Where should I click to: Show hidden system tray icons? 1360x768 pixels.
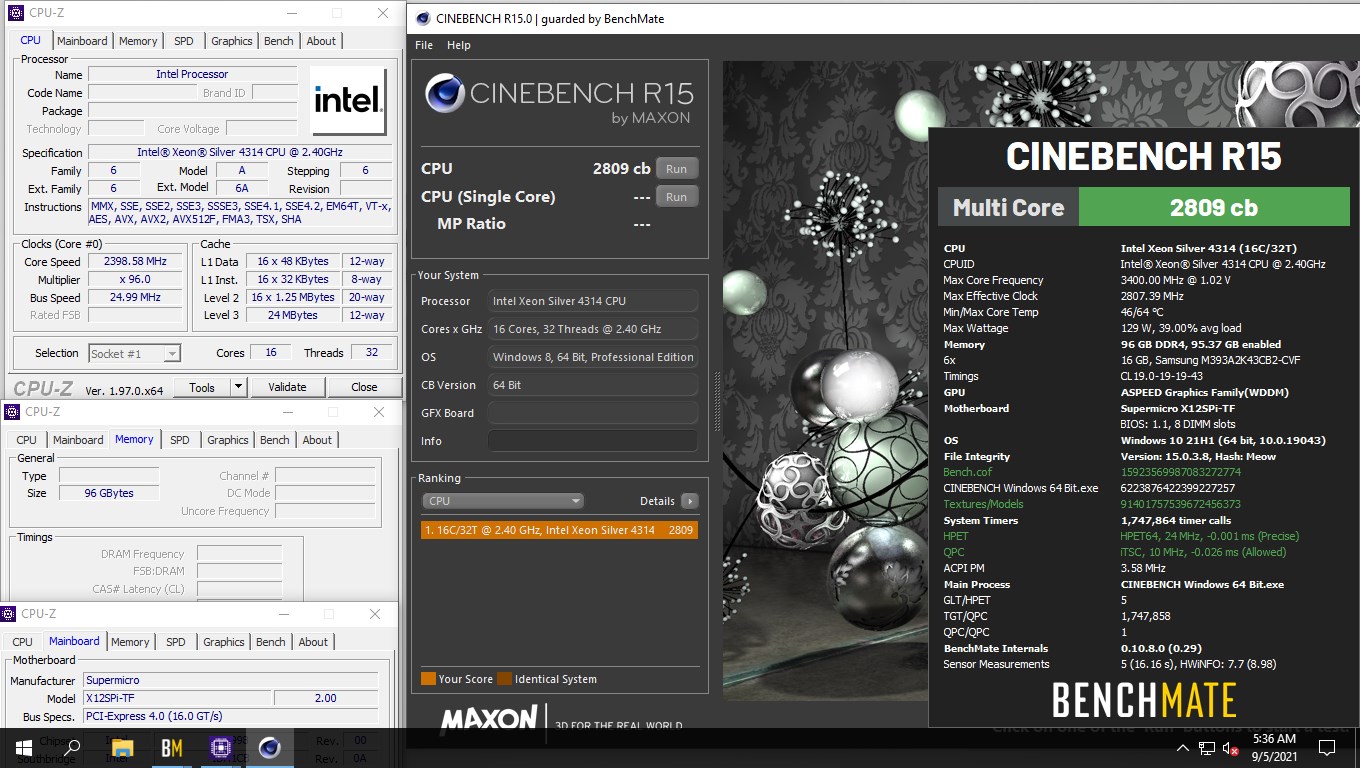[x=1183, y=748]
